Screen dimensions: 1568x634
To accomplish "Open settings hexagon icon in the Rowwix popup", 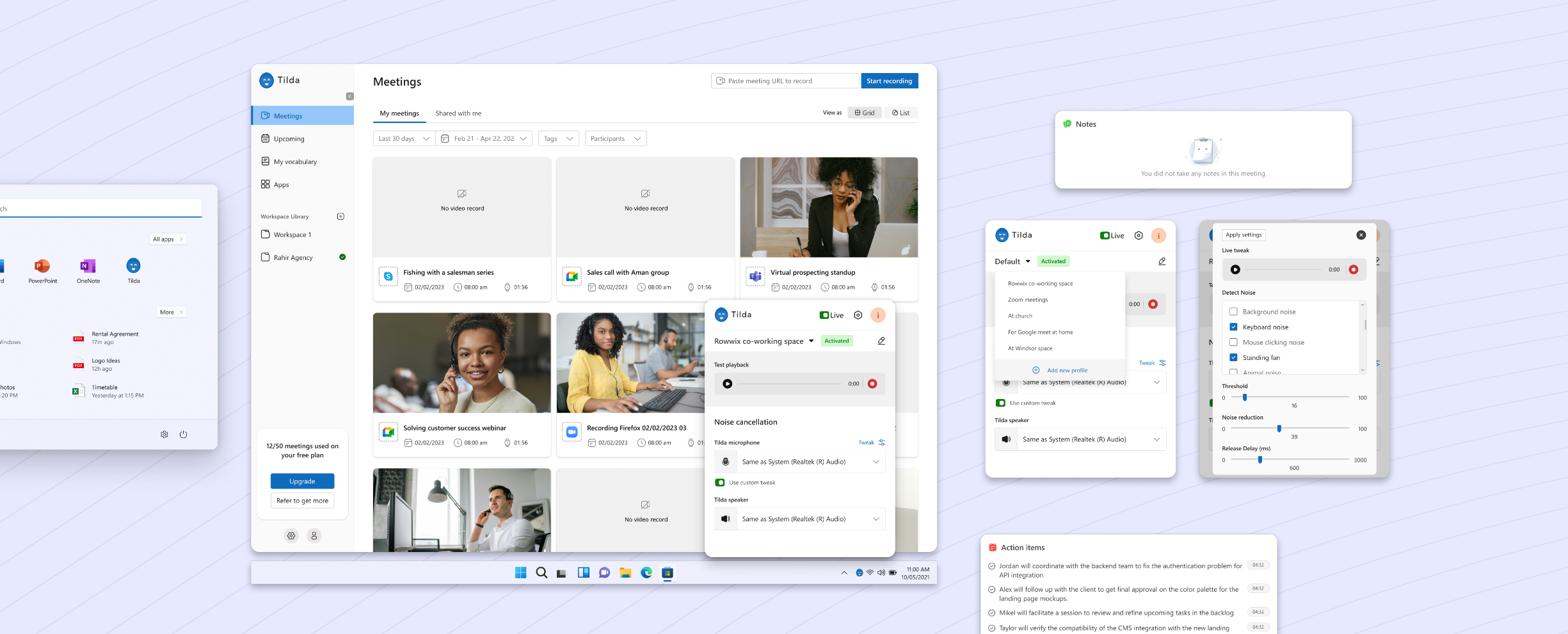I will [858, 315].
